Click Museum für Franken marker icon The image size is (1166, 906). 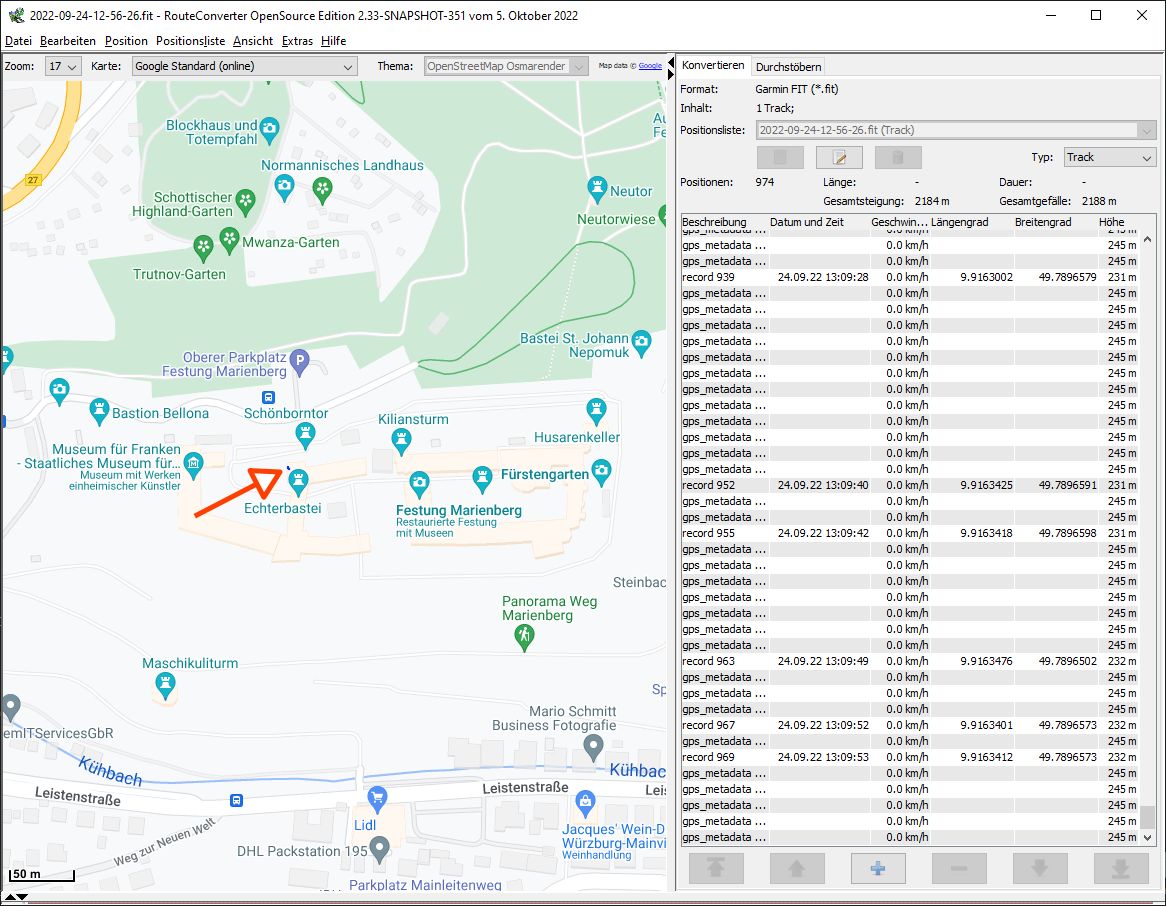193,465
